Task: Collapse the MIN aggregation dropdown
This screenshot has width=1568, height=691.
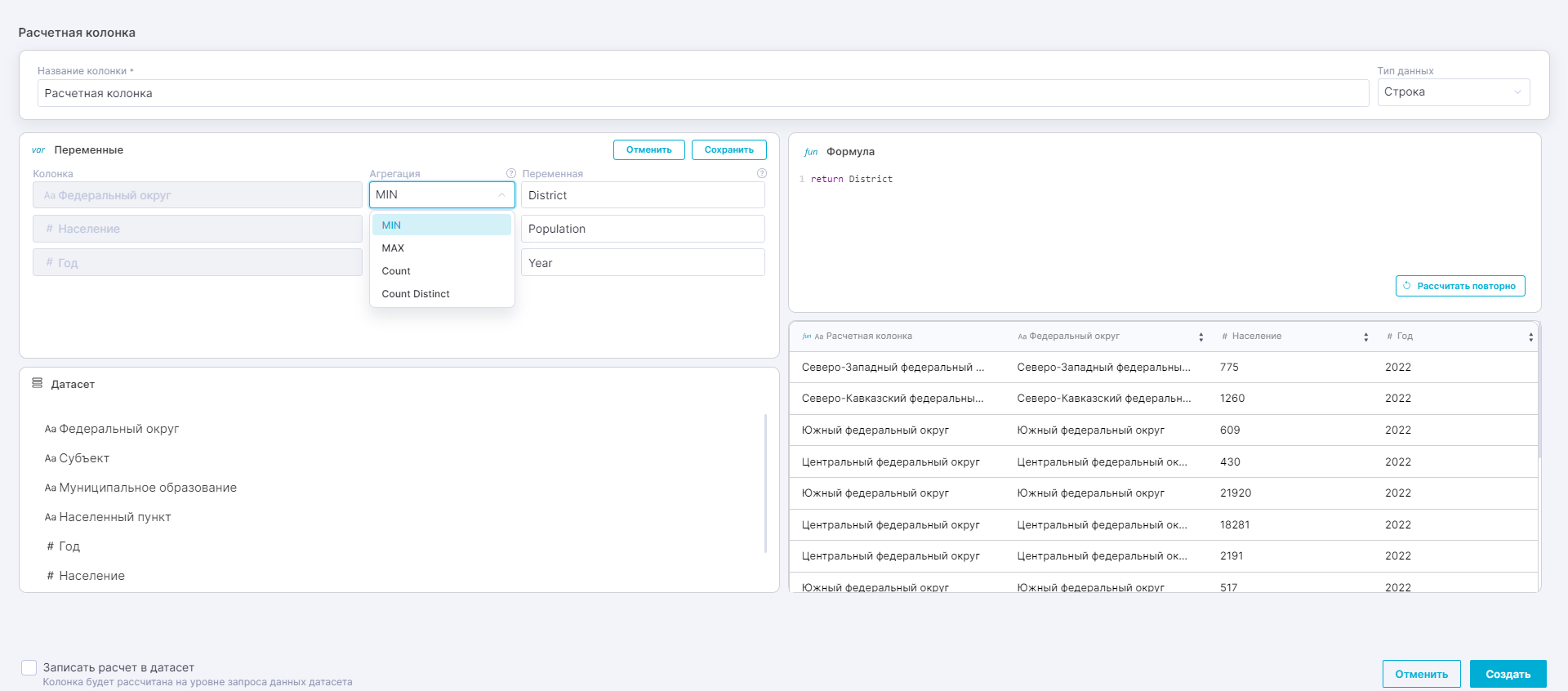Action: click(501, 195)
